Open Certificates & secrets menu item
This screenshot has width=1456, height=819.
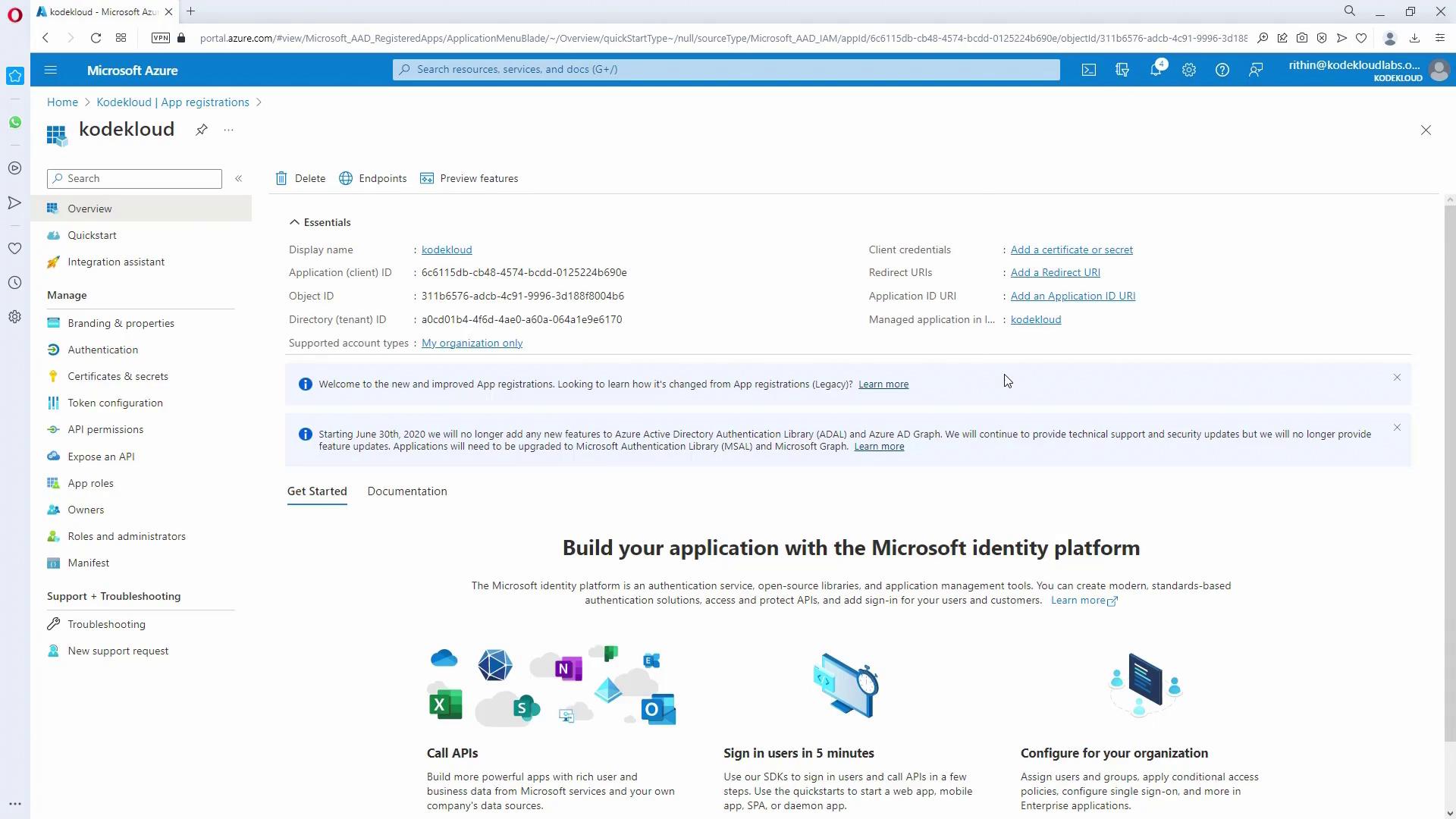coord(118,376)
